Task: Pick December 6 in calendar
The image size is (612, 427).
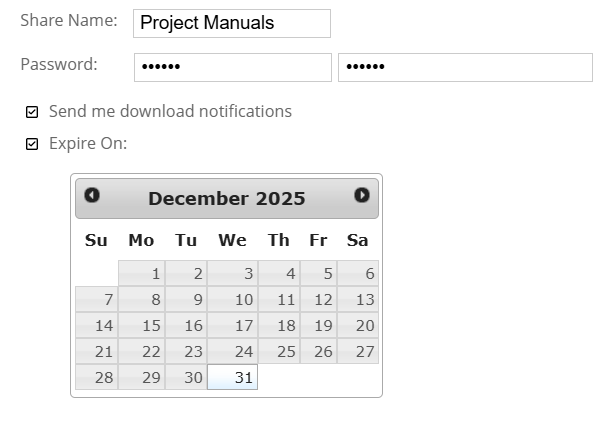Action: [x=358, y=274]
